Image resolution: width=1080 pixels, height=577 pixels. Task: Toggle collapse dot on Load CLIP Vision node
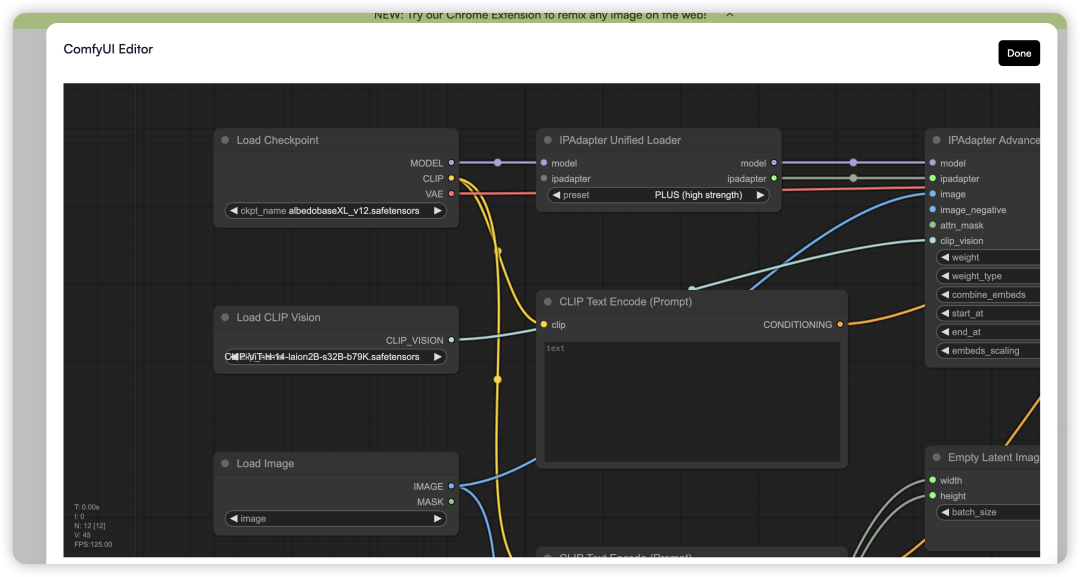[x=225, y=318]
